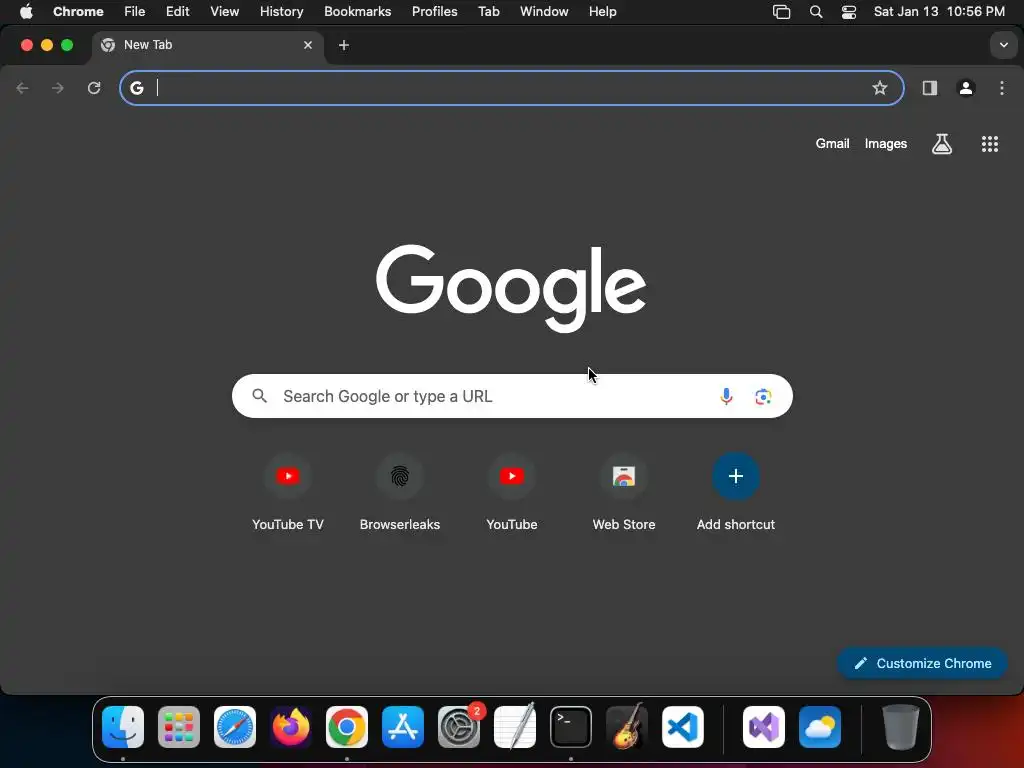Open the Images link
The width and height of the screenshot is (1024, 768).
point(886,144)
